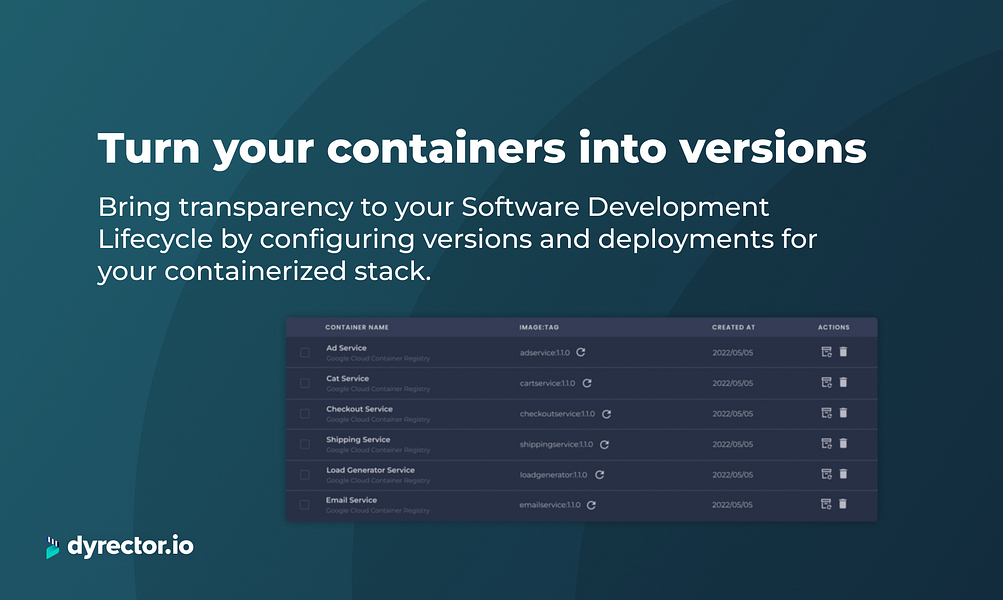Click the loadgenerator:1.1.0 tag text
The height and width of the screenshot is (600, 1003).
click(x=553, y=475)
